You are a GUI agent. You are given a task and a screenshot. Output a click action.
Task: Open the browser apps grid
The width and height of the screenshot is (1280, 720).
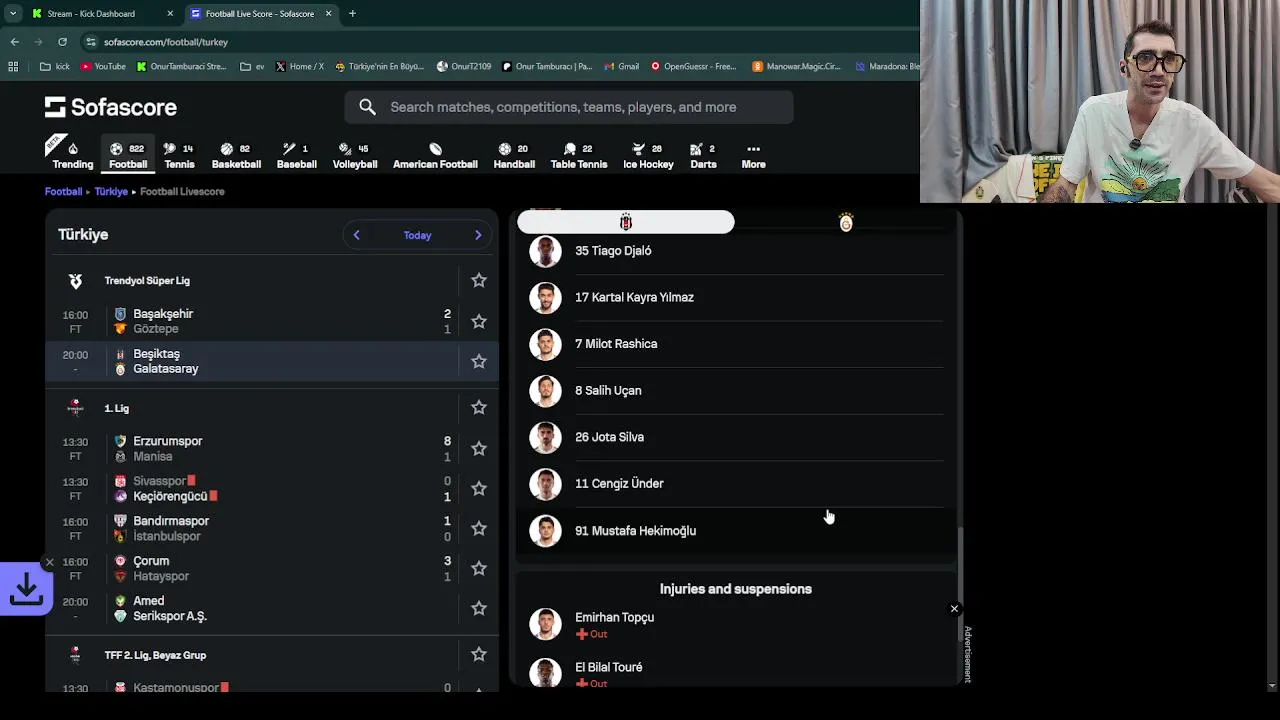pos(13,67)
